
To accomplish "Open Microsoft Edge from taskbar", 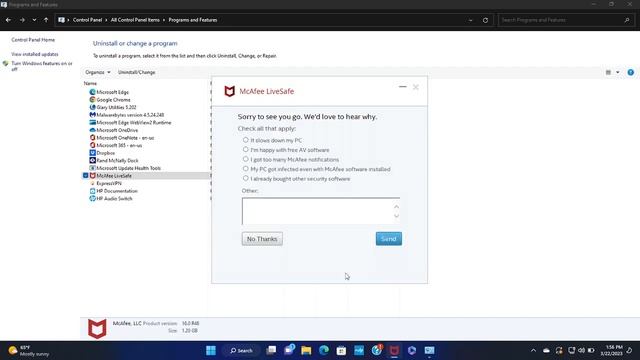I will [x=324, y=351].
